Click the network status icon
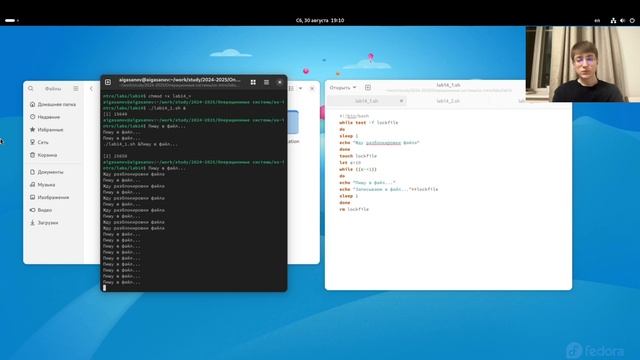This screenshot has width=640, height=360. click(613, 20)
